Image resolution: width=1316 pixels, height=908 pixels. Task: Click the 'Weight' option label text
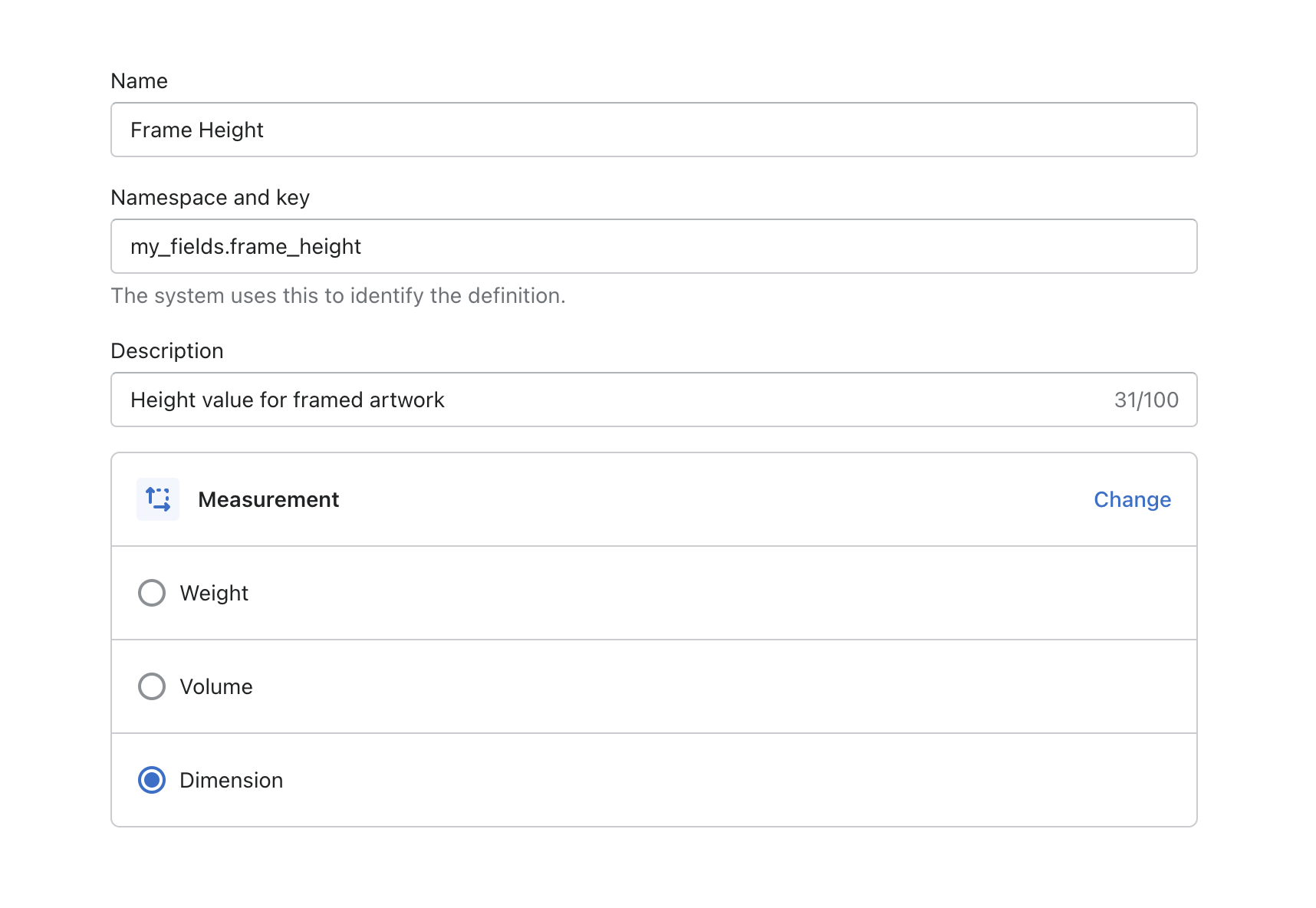214,594
